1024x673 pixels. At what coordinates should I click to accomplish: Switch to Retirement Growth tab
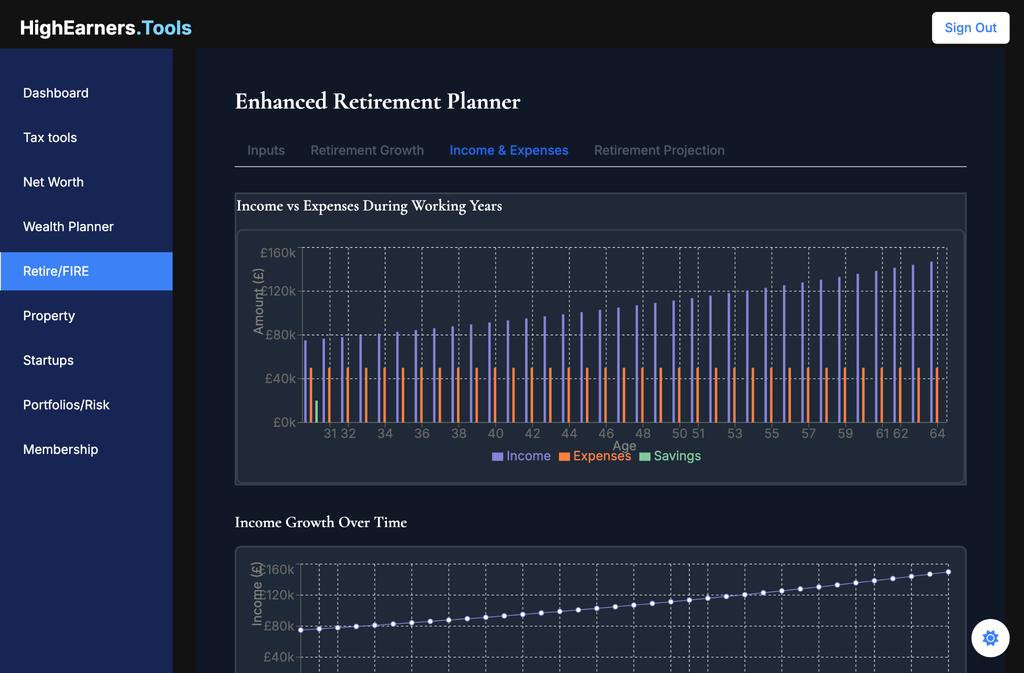click(367, 151)
